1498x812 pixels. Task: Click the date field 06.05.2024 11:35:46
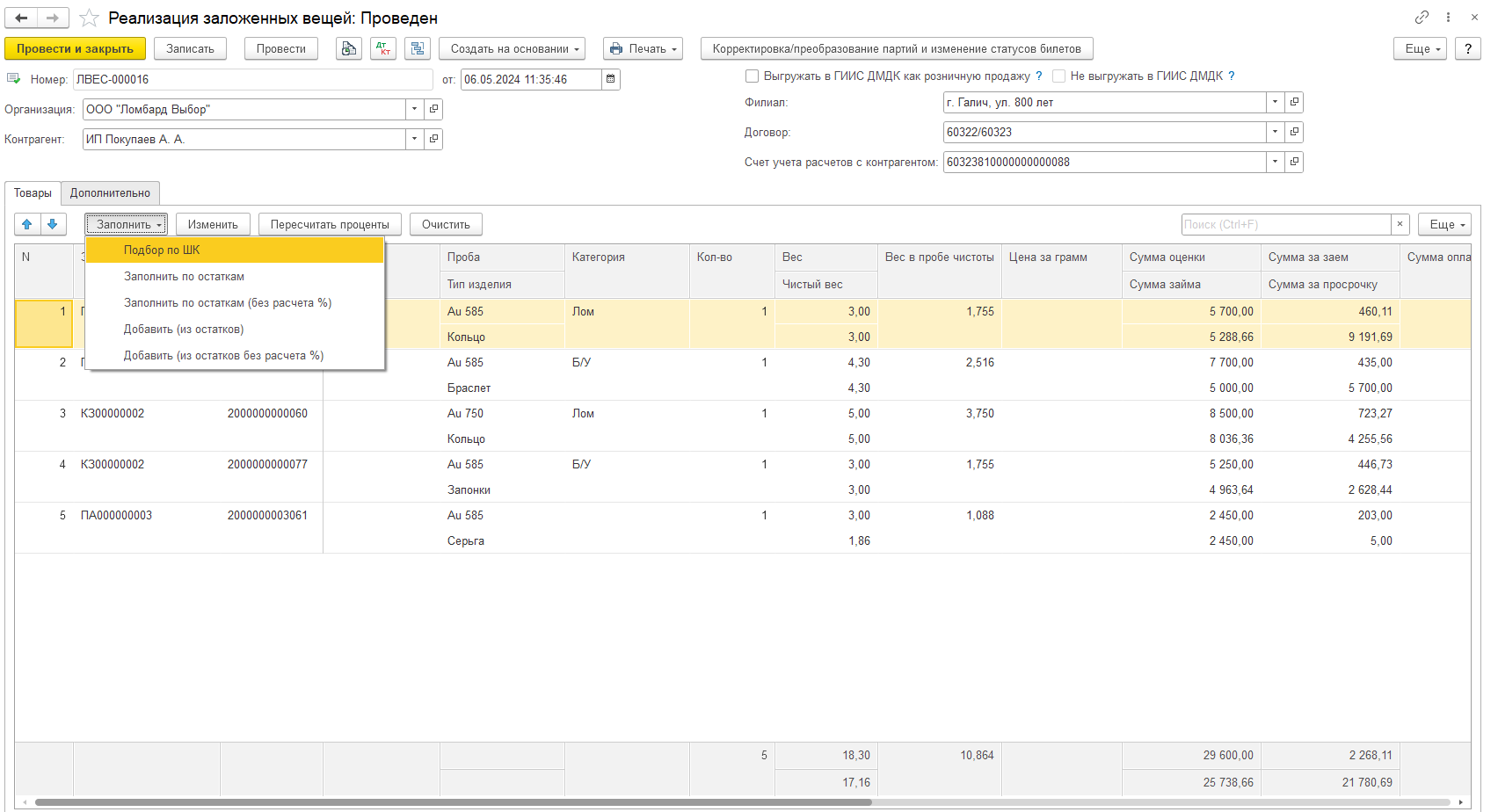[x=531, y=79]
